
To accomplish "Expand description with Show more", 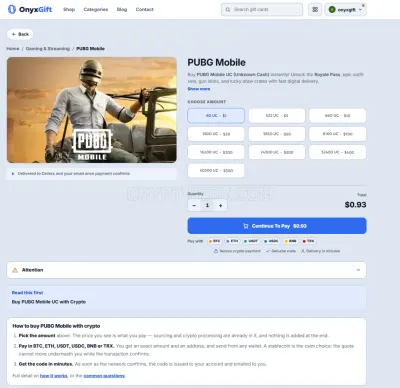I will [199, 89].
